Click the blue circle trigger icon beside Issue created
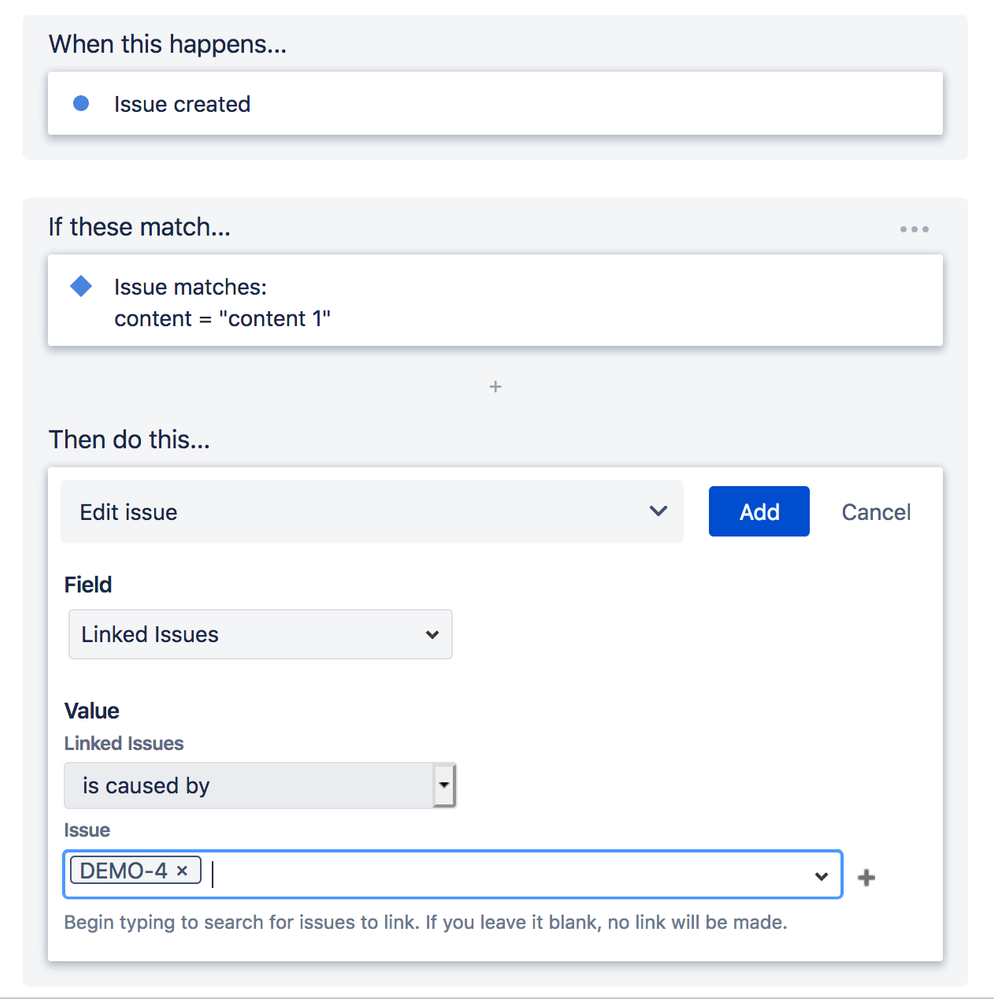 (80, 103)
